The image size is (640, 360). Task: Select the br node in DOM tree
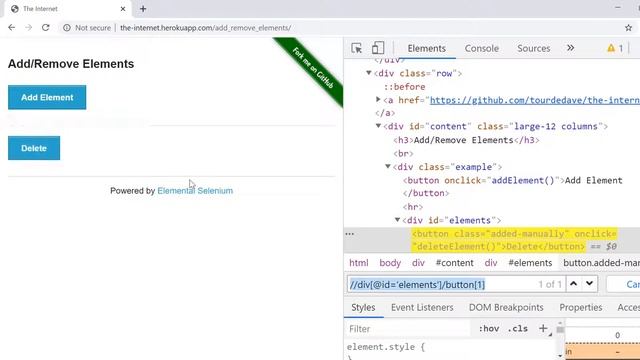403,153
